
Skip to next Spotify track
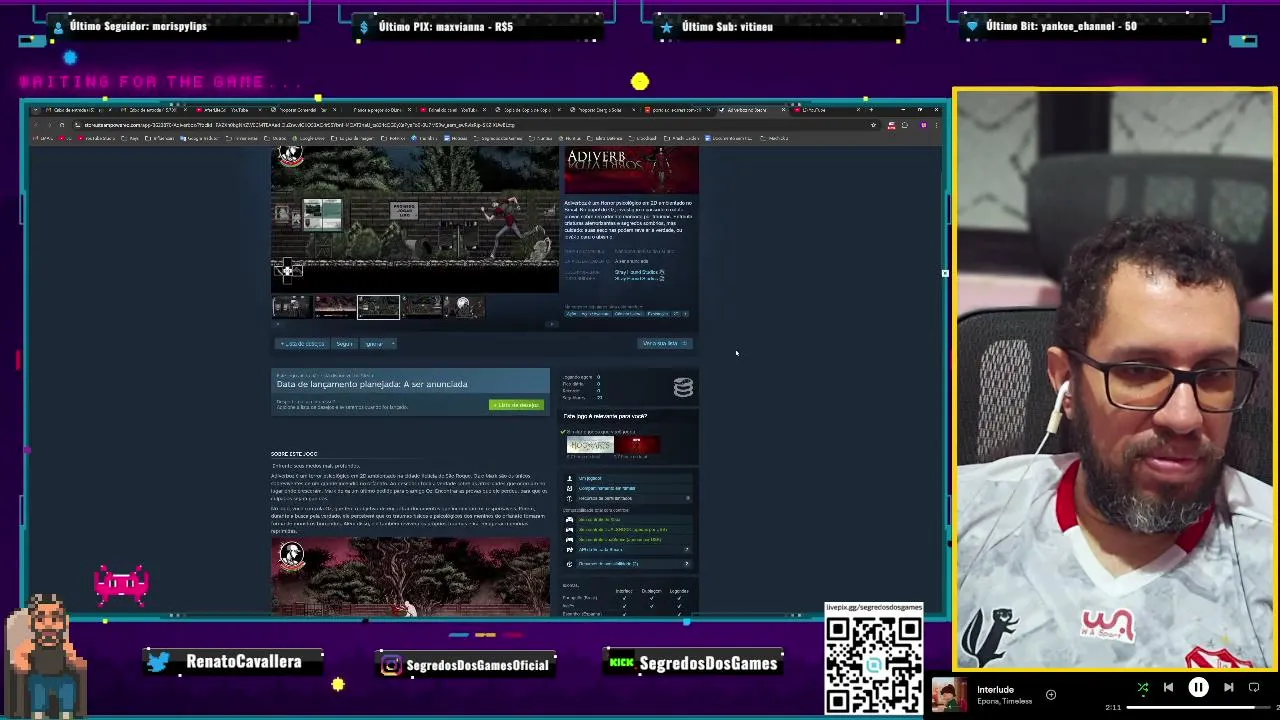pos(1229,688)
